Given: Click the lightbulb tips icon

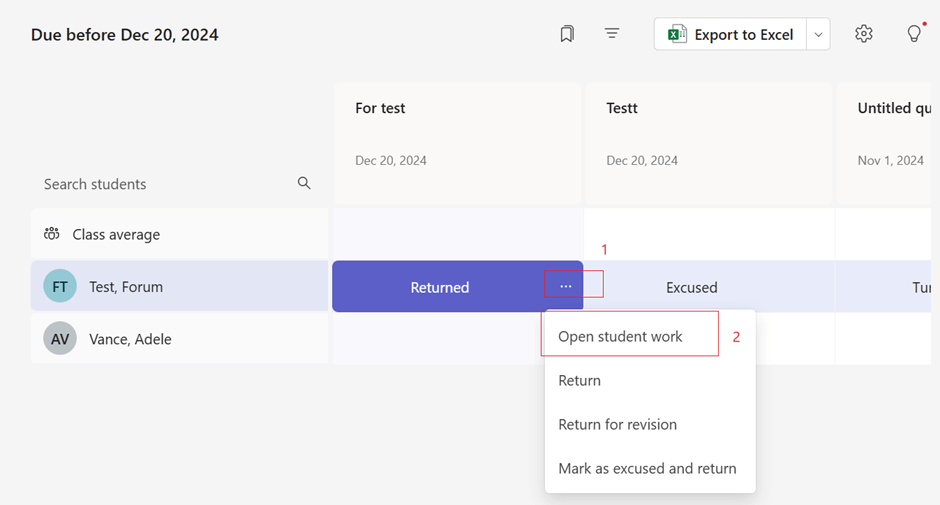Looking at the screenshot, I should click(914, 33).
